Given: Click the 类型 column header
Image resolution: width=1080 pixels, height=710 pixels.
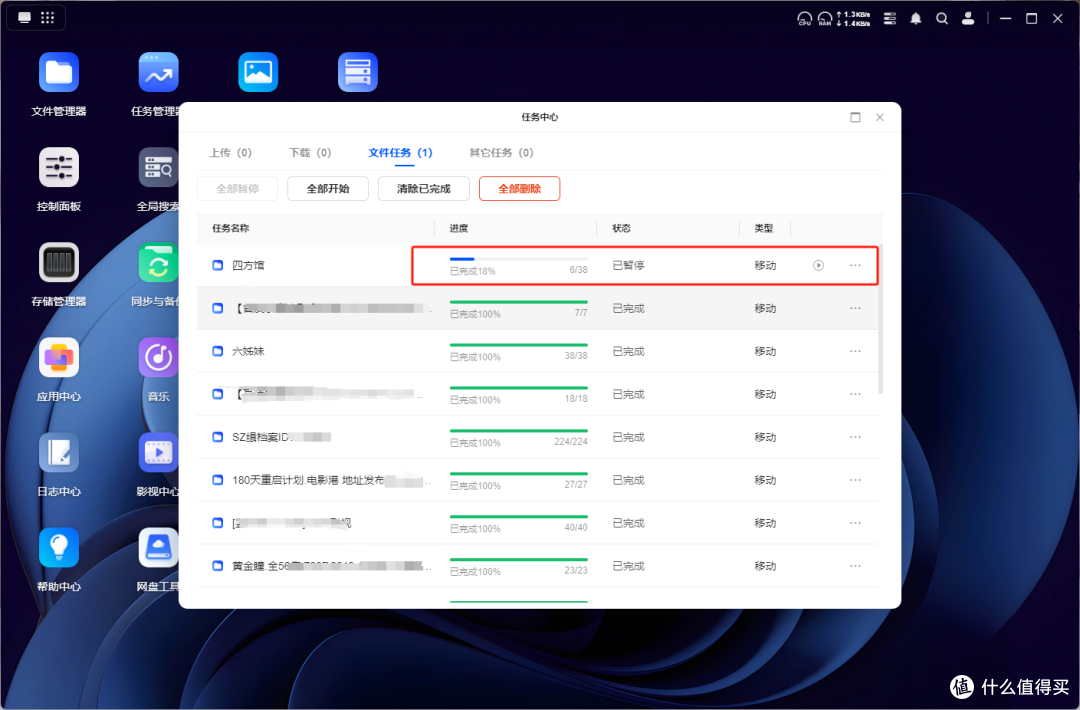Looking at the screenshot, I should [764, 229].
